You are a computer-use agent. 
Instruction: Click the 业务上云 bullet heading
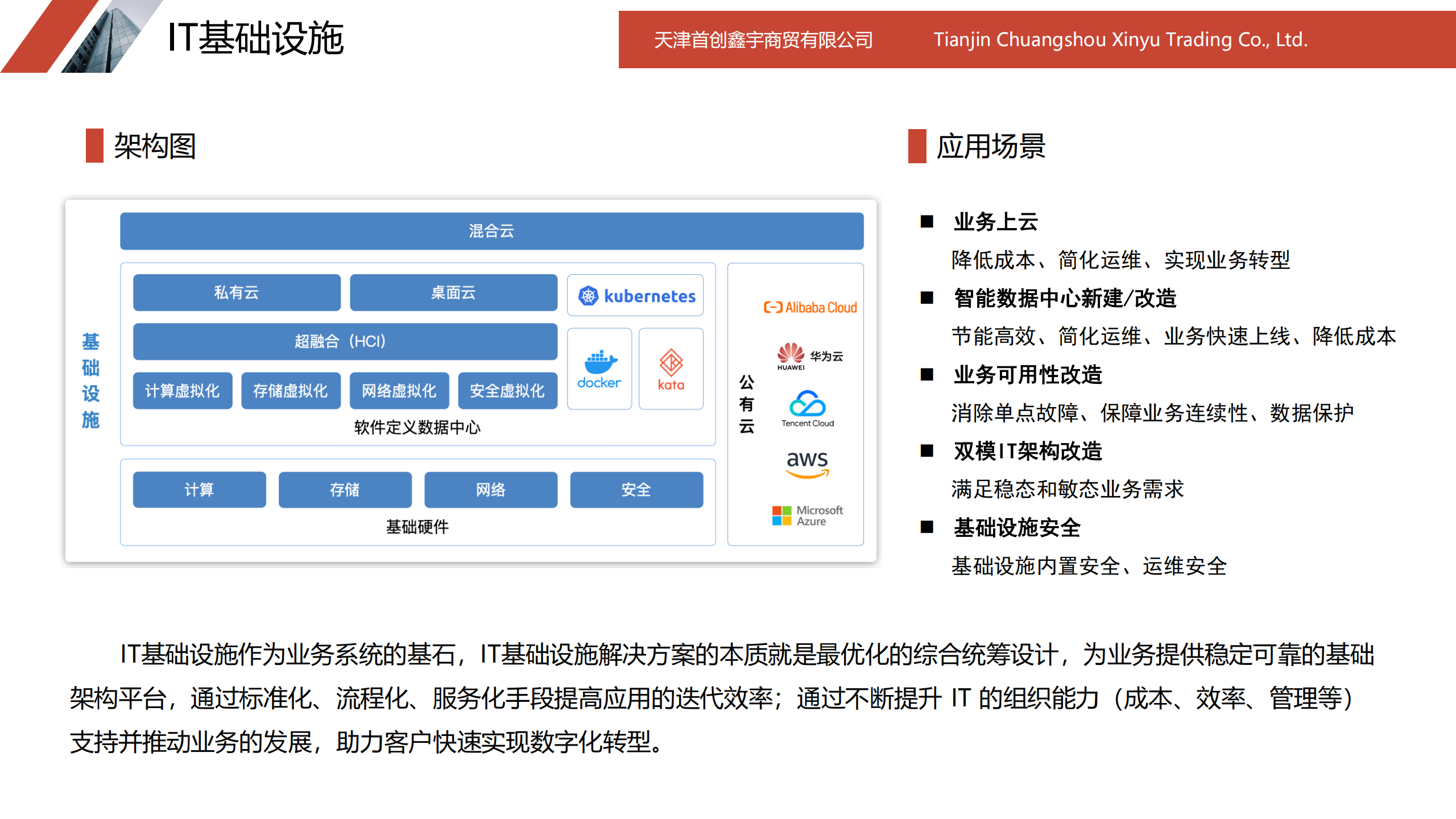pyautogui.click(x=995, y=221)
